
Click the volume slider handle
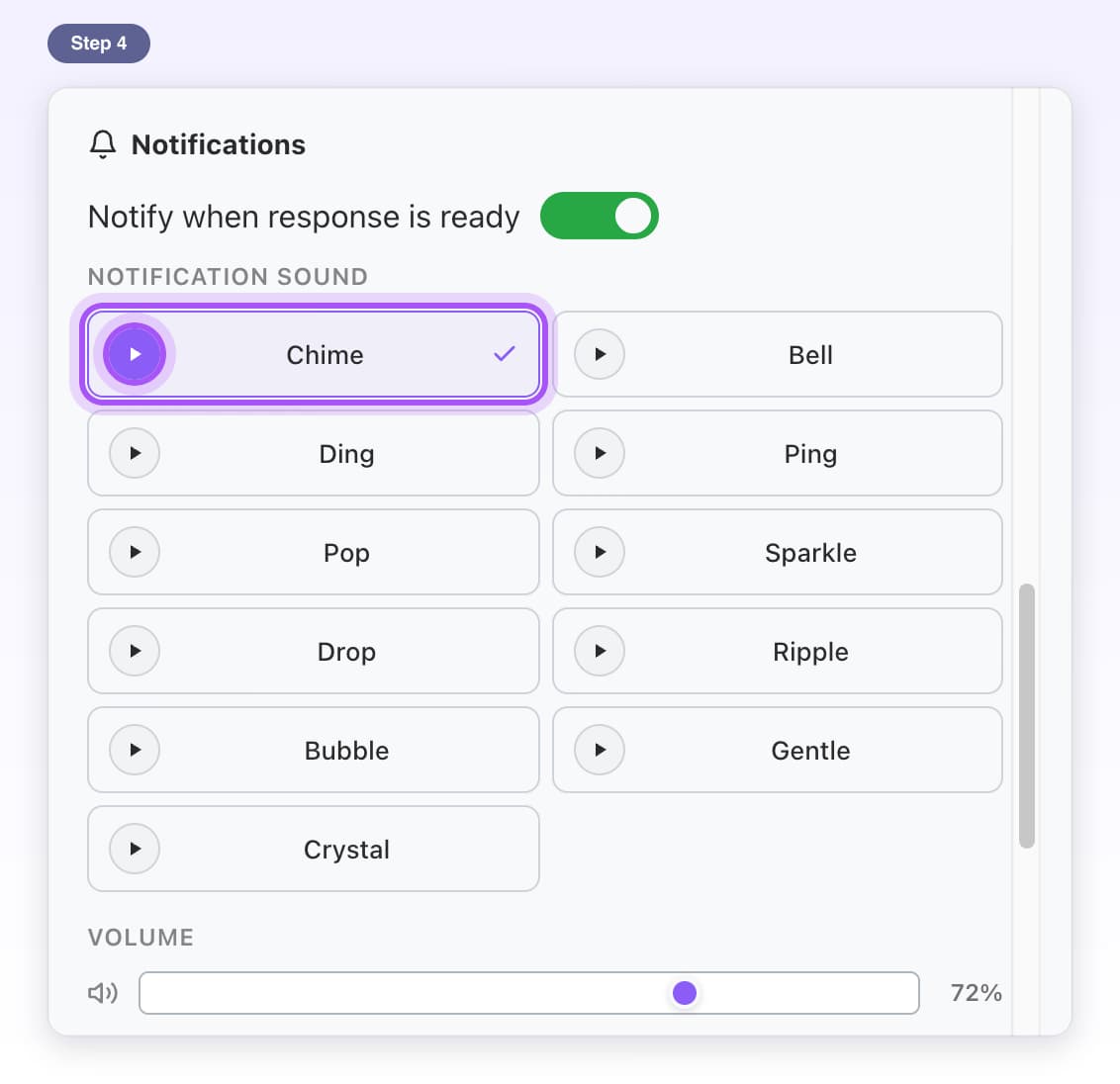click(685, 993)
